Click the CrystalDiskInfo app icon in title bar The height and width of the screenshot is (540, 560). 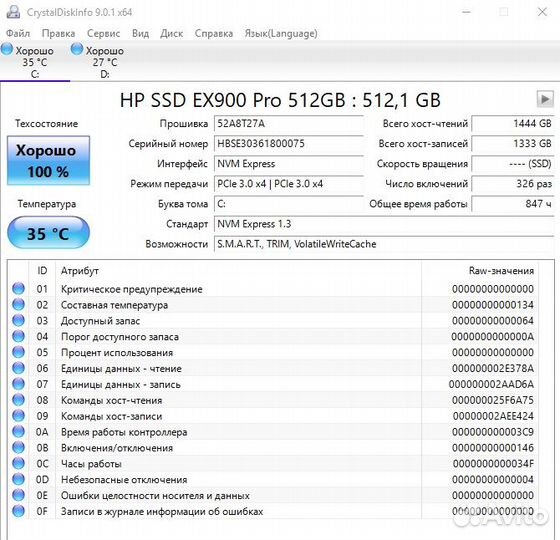click(x=14, y=12)
